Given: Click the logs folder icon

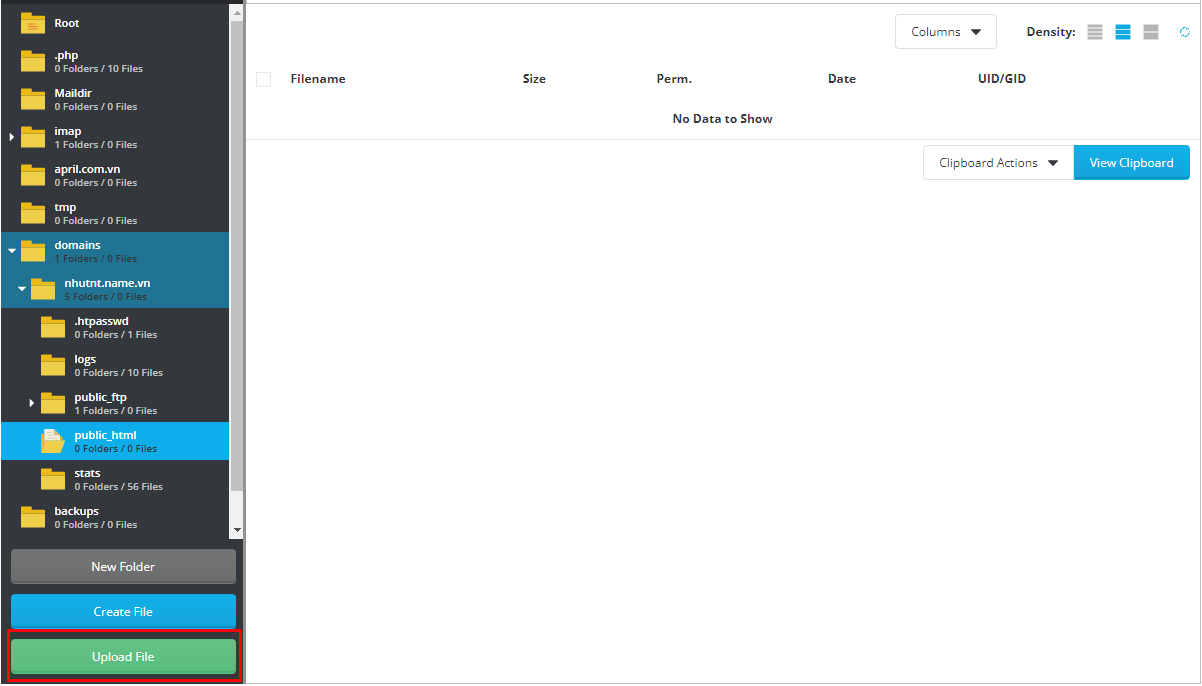Looking at the screenshot, I should pos(53,365).
